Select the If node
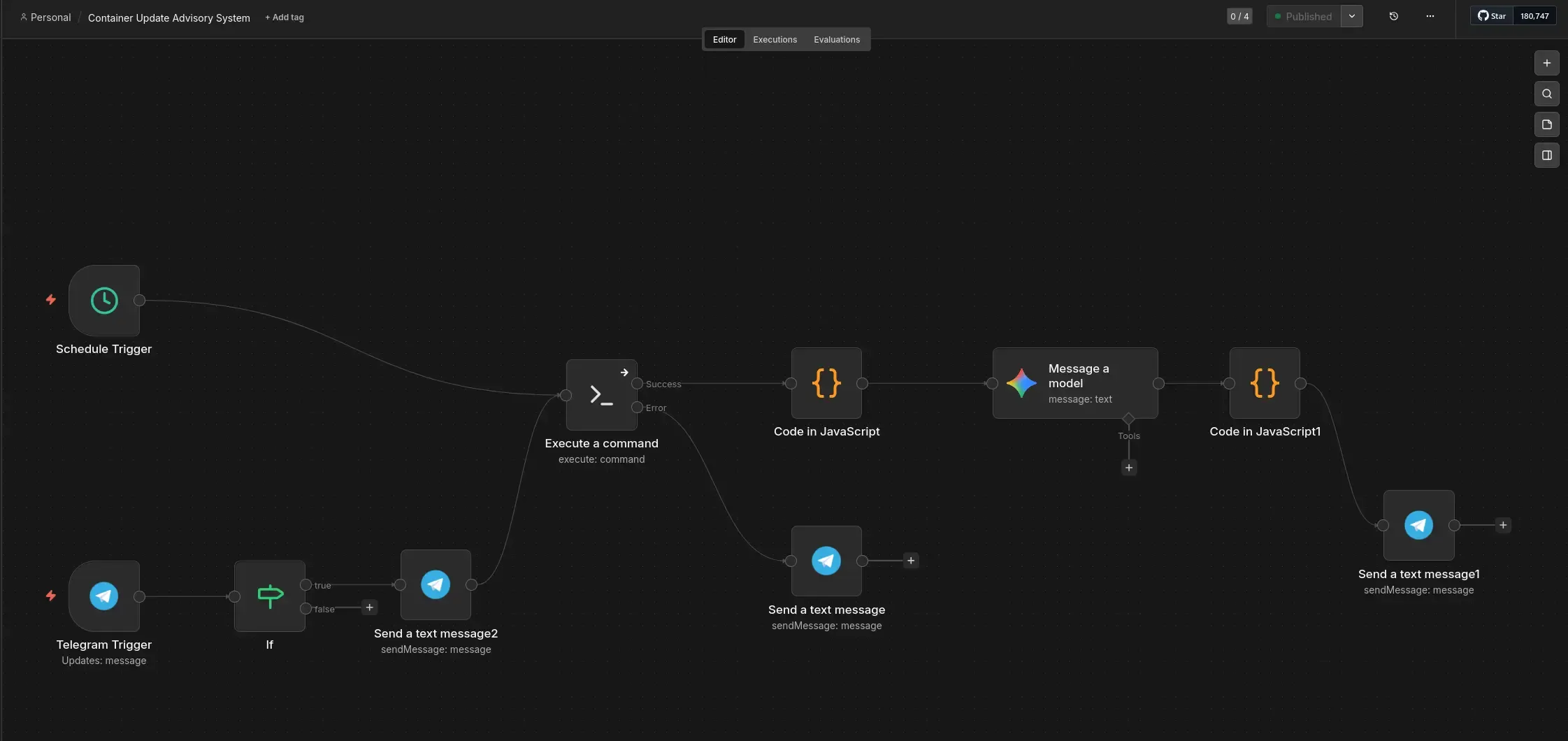Image resolution: width=1568 pixels, height=741 pixels. pyautogui.click(x=270, y=596)
